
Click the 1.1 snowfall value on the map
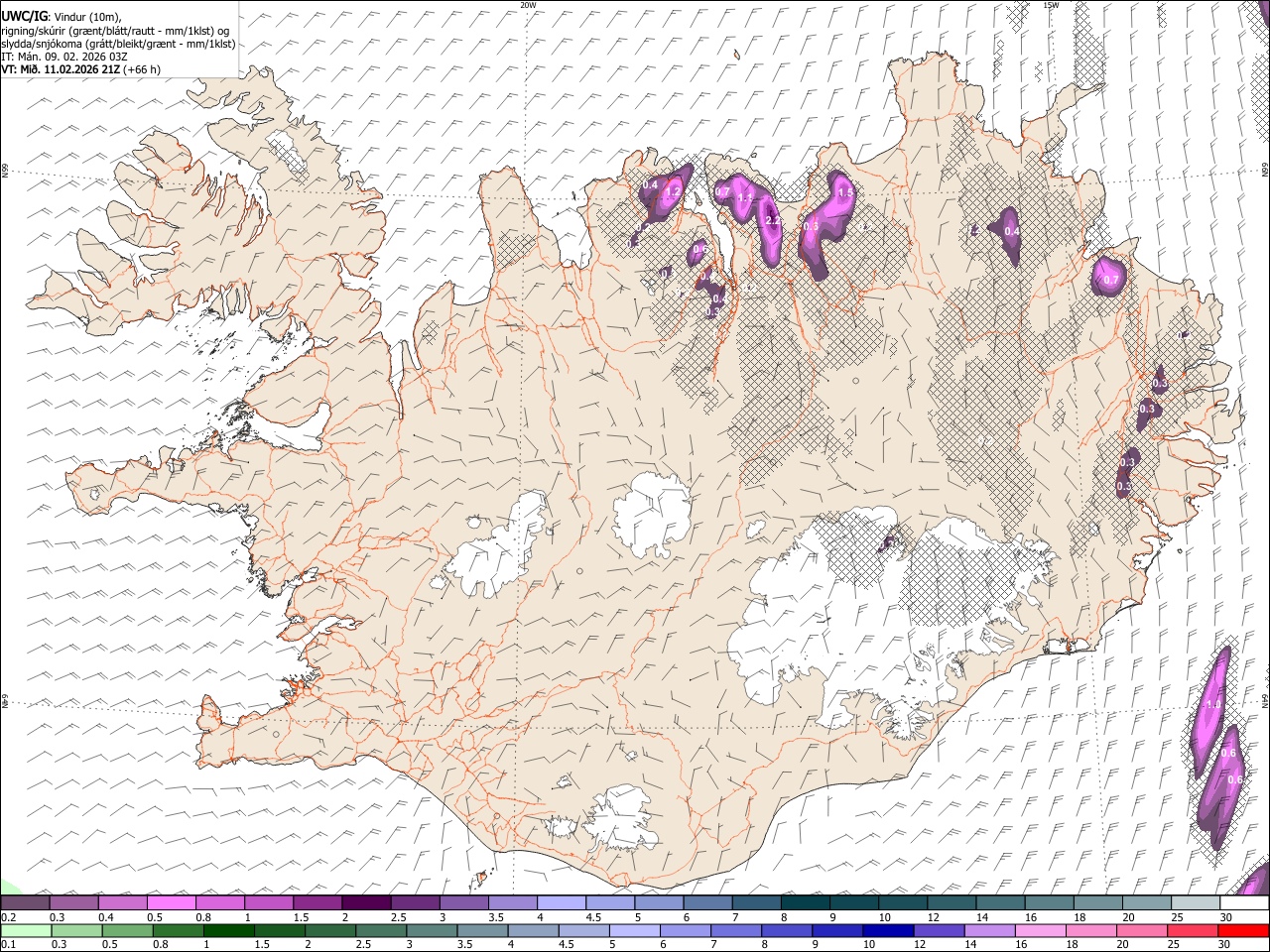tap(746, 198)
